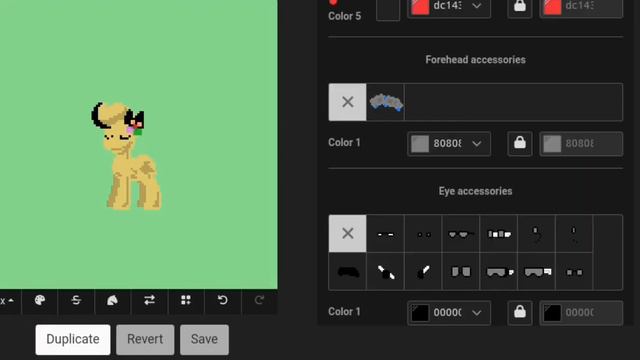Remove forehead accessory with X tile
Viewport: 640px width, 360px height.
(x=347, y=102)
